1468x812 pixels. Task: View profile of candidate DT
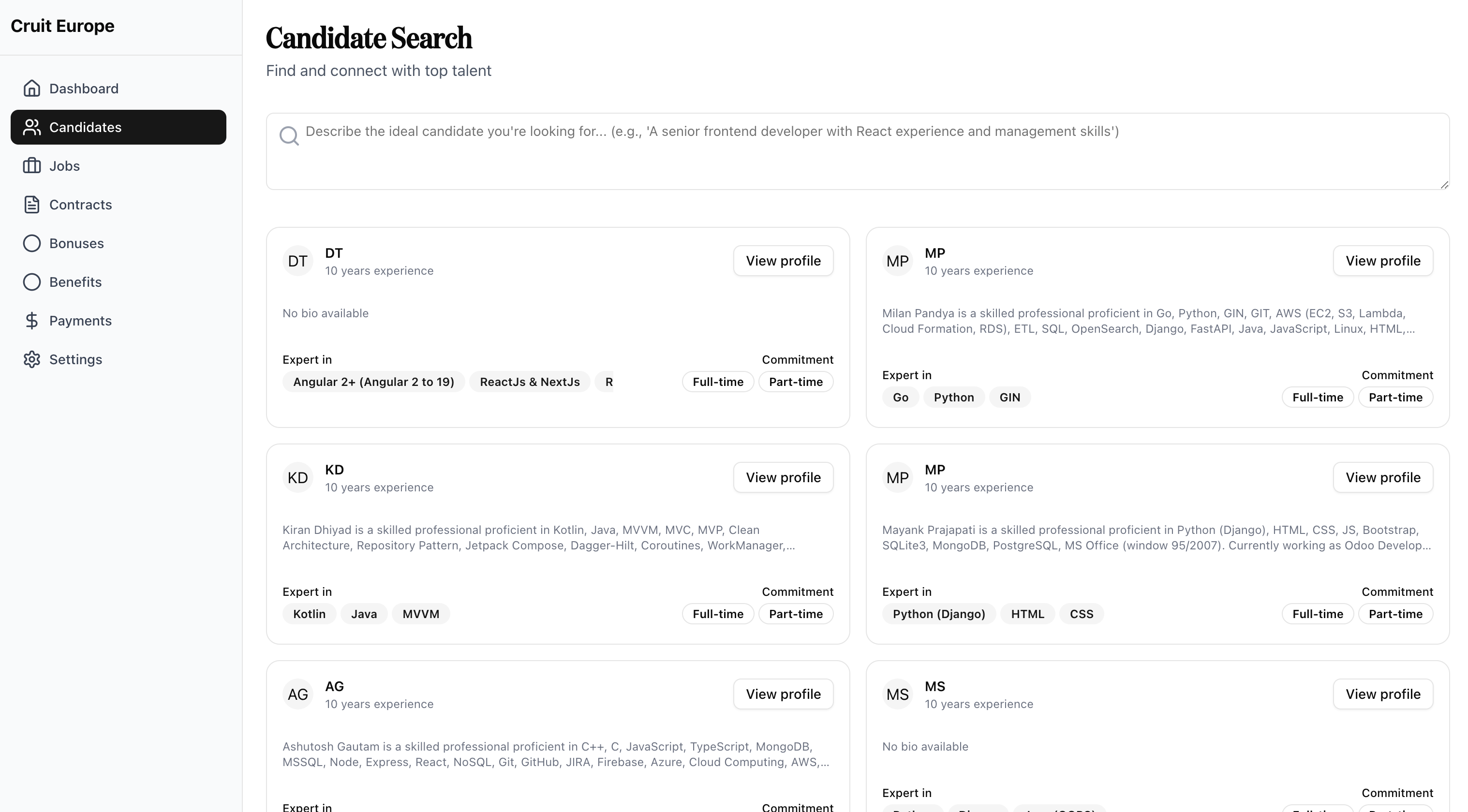783,261
